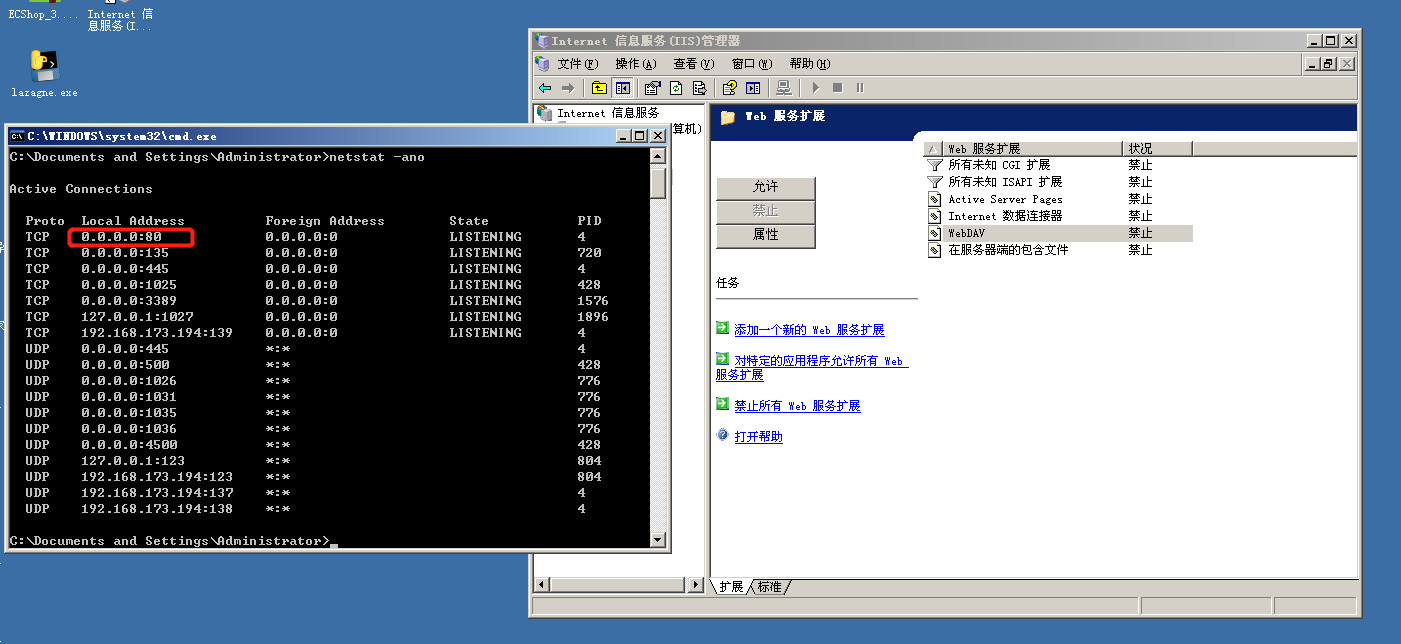The image size is (1401, 644).
Task: Click the Web 服务扩展 folder header icon
Action: coord(728,117)
